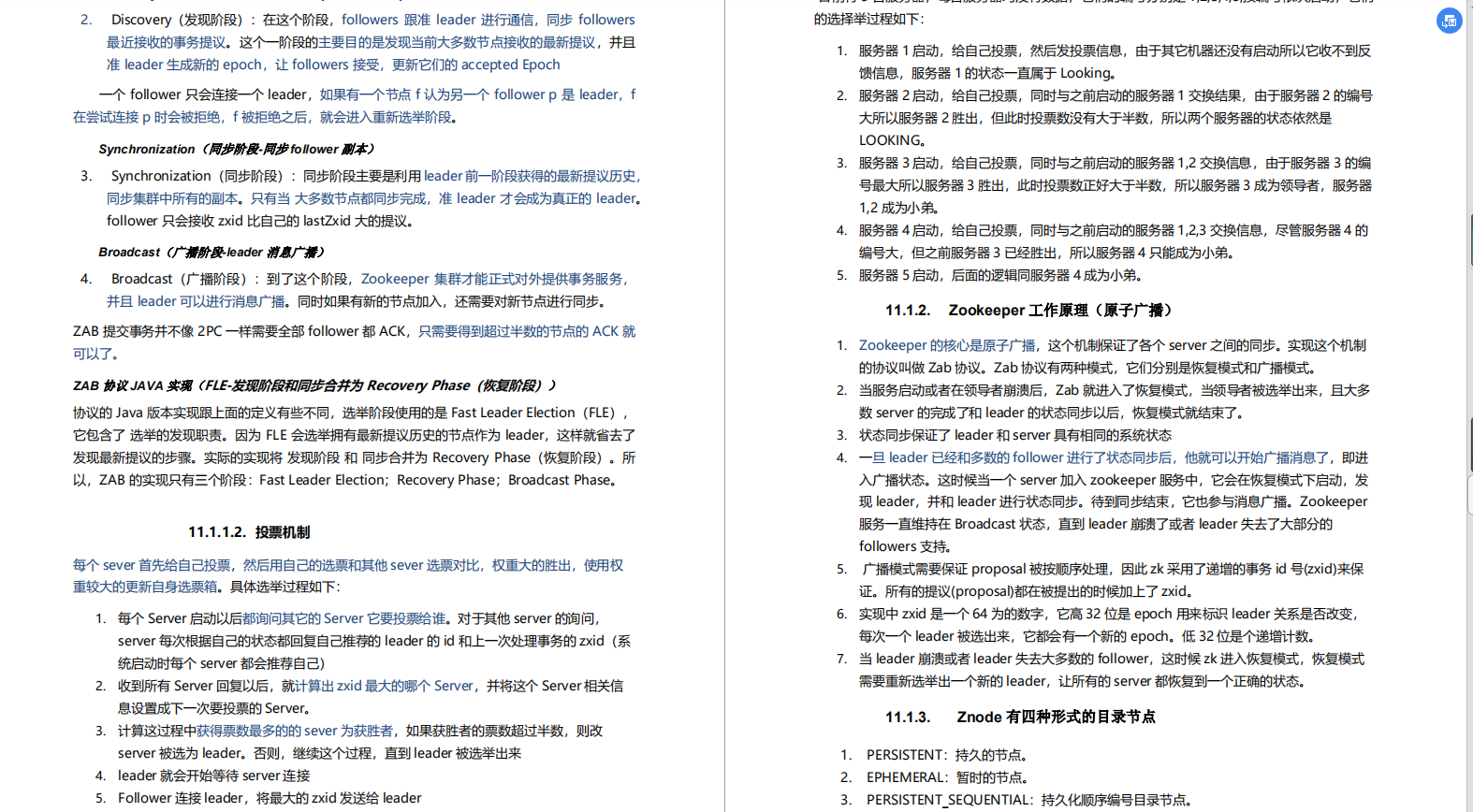
Task: Click list item 'EPHEMERAL：暂时的节点。'
Action: [947, 777]
